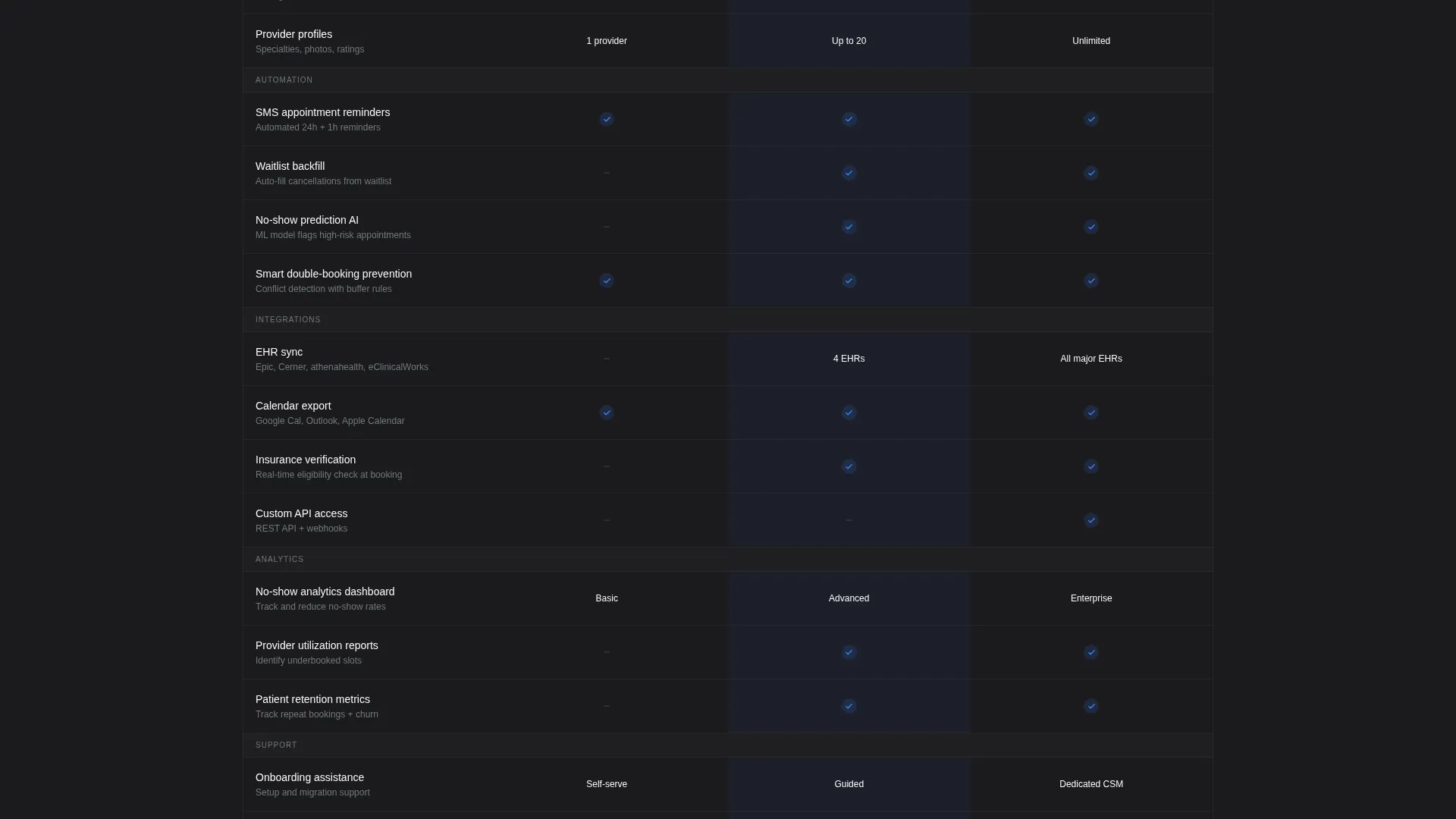Click Insurance verification checkmark in highlighted middle column
The width and height of the screenshot is (1456, 819).
849,466
